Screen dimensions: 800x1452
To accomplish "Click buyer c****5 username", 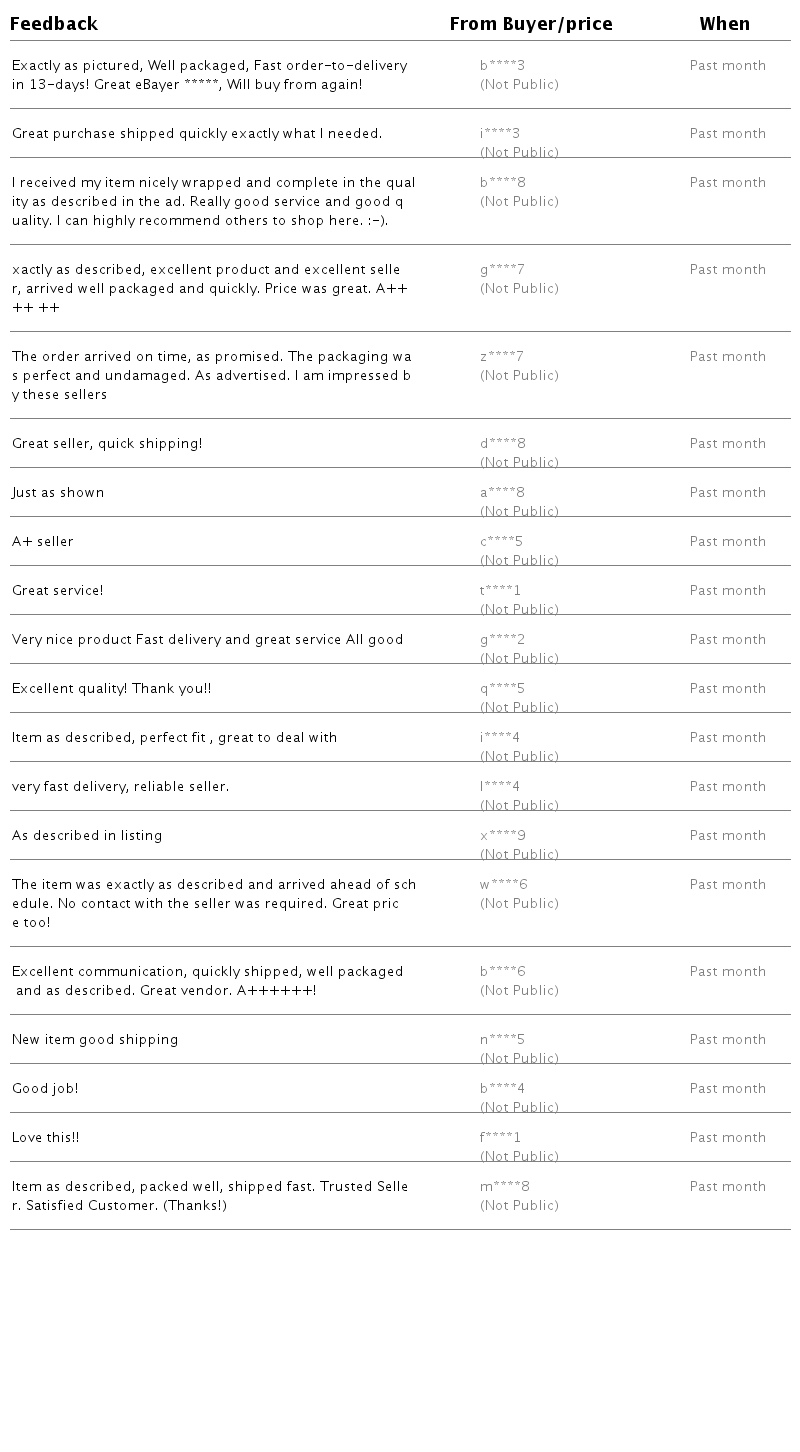I will (502, 542).
